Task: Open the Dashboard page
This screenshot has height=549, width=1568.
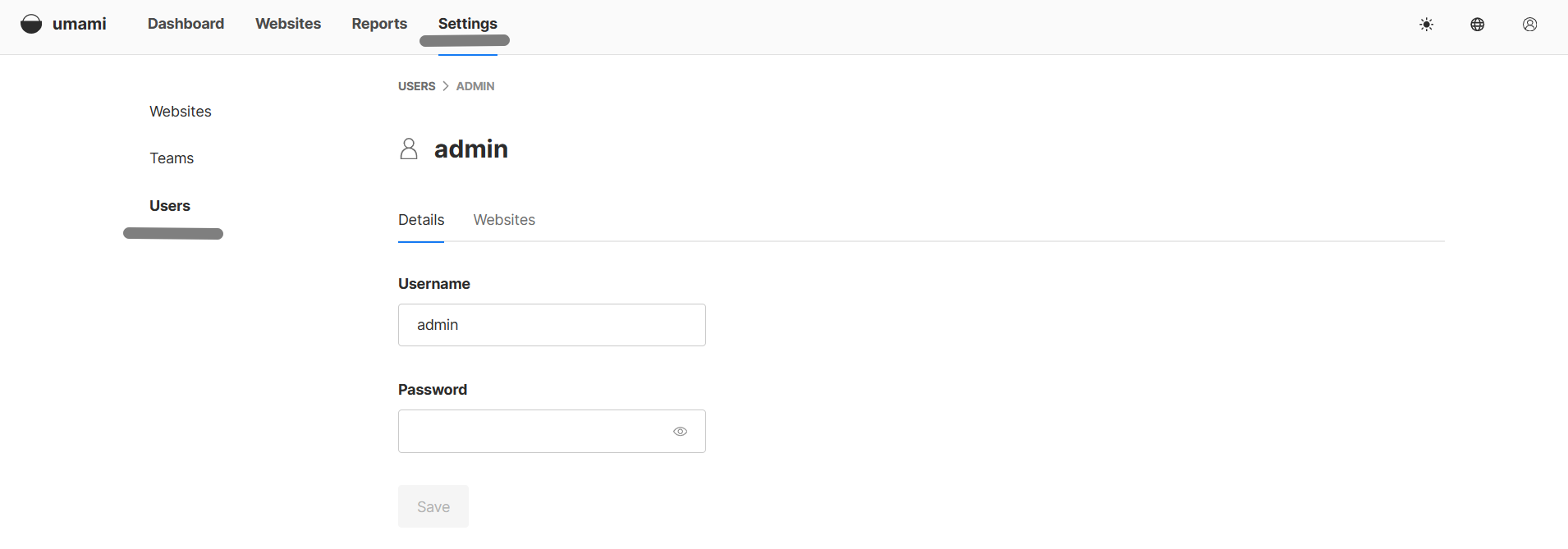Action: (x=186, y=24)
